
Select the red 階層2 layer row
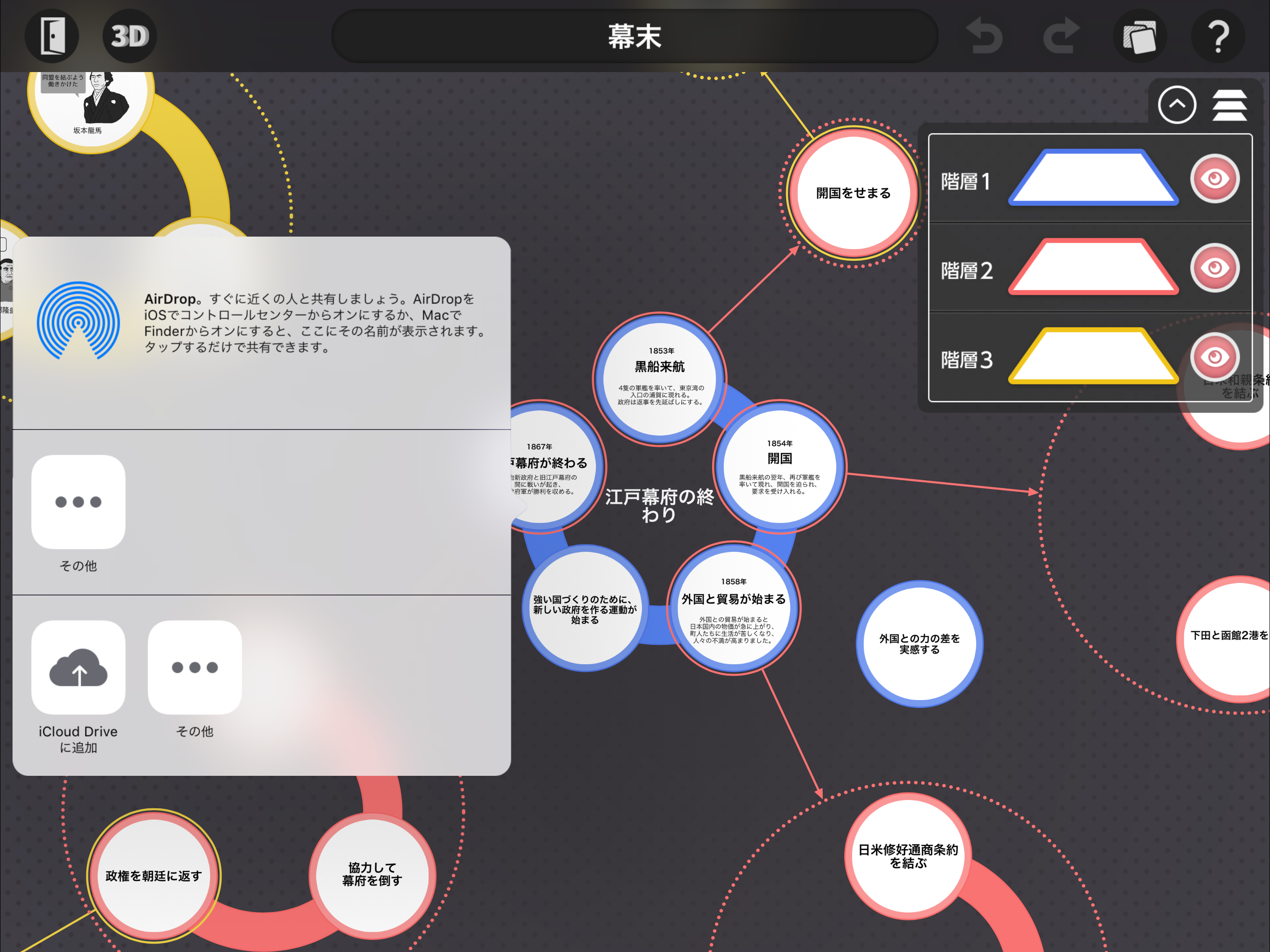(1090, 268)
